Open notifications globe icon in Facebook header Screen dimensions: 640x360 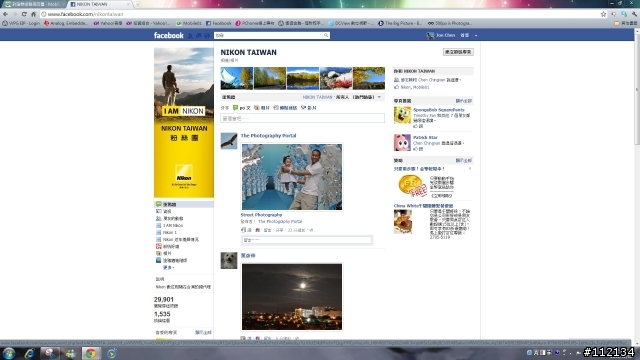[207, 36]
